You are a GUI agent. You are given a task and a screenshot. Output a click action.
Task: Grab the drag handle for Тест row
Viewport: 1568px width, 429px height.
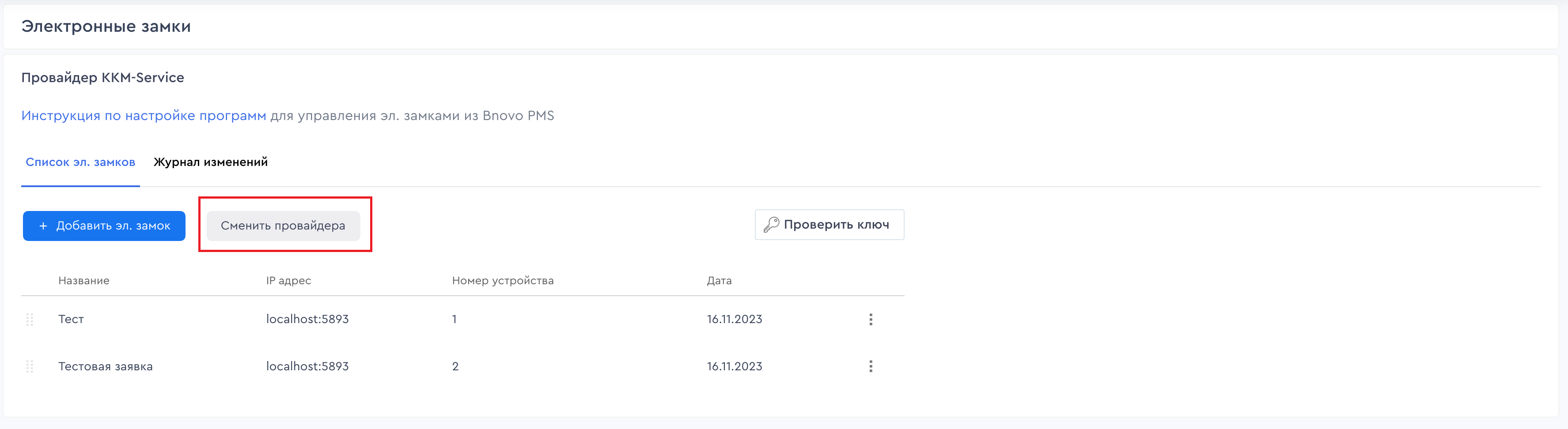click(x=30, y=320)
